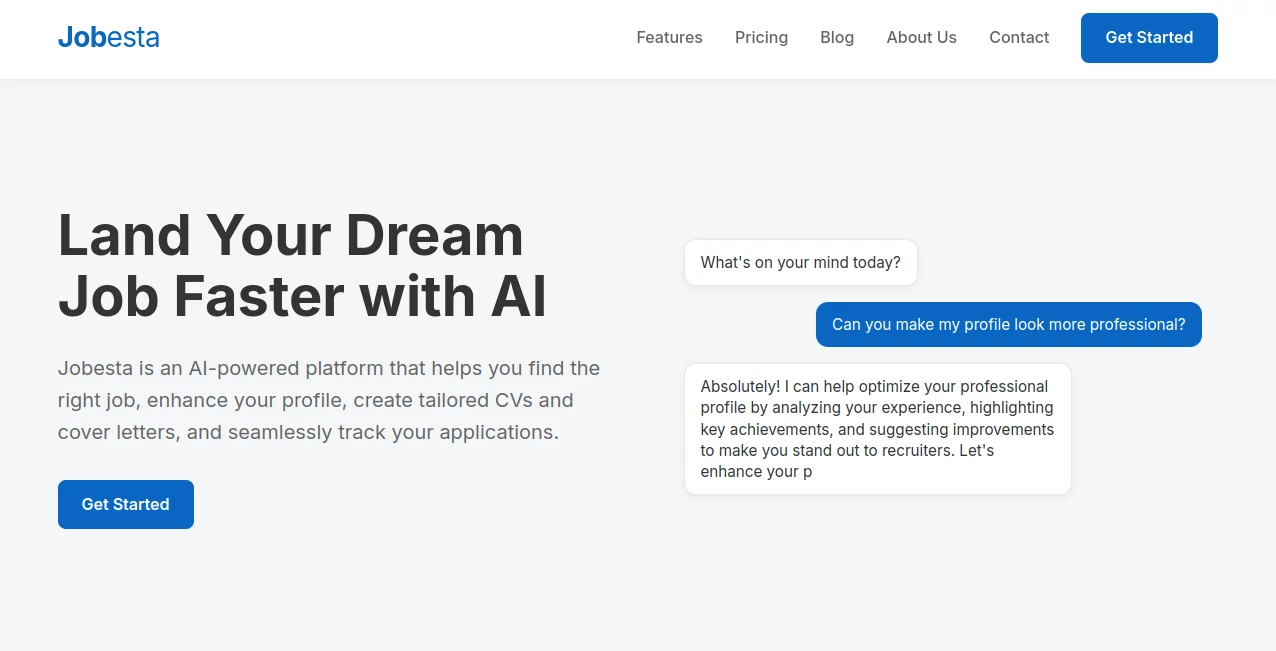Click the blue user message bubble
1276x651 pixels.
click(x=1008, y=324)
